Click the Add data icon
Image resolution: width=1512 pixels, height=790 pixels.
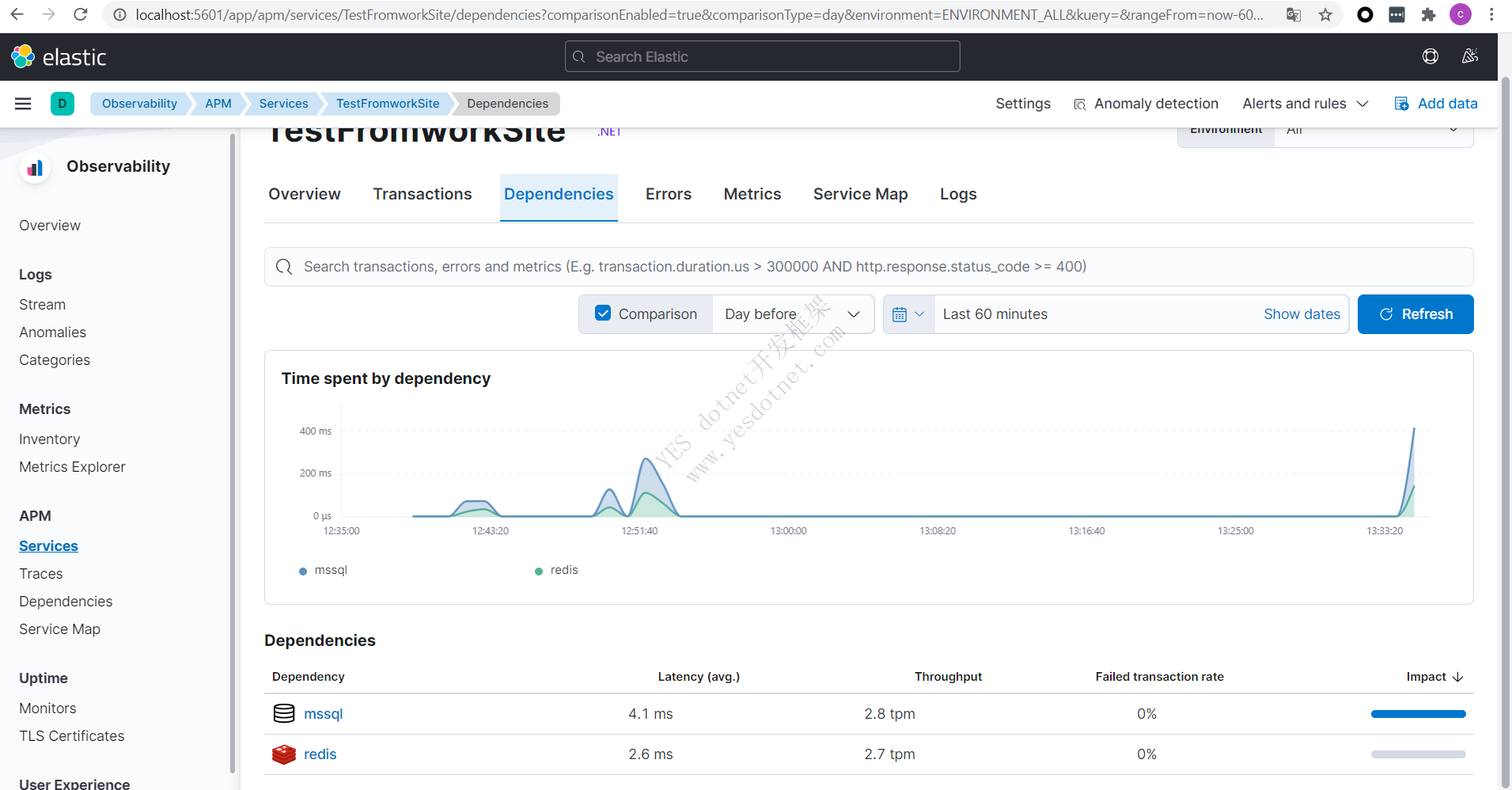click(1401, 104)
